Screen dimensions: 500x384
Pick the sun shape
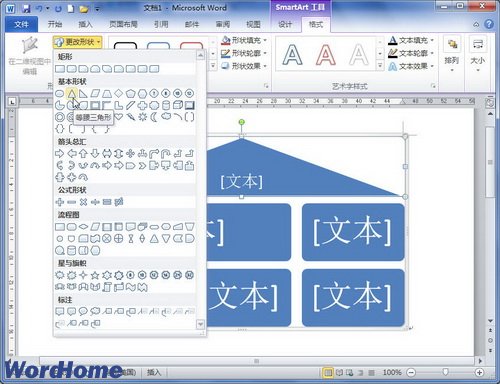(143, 117)
